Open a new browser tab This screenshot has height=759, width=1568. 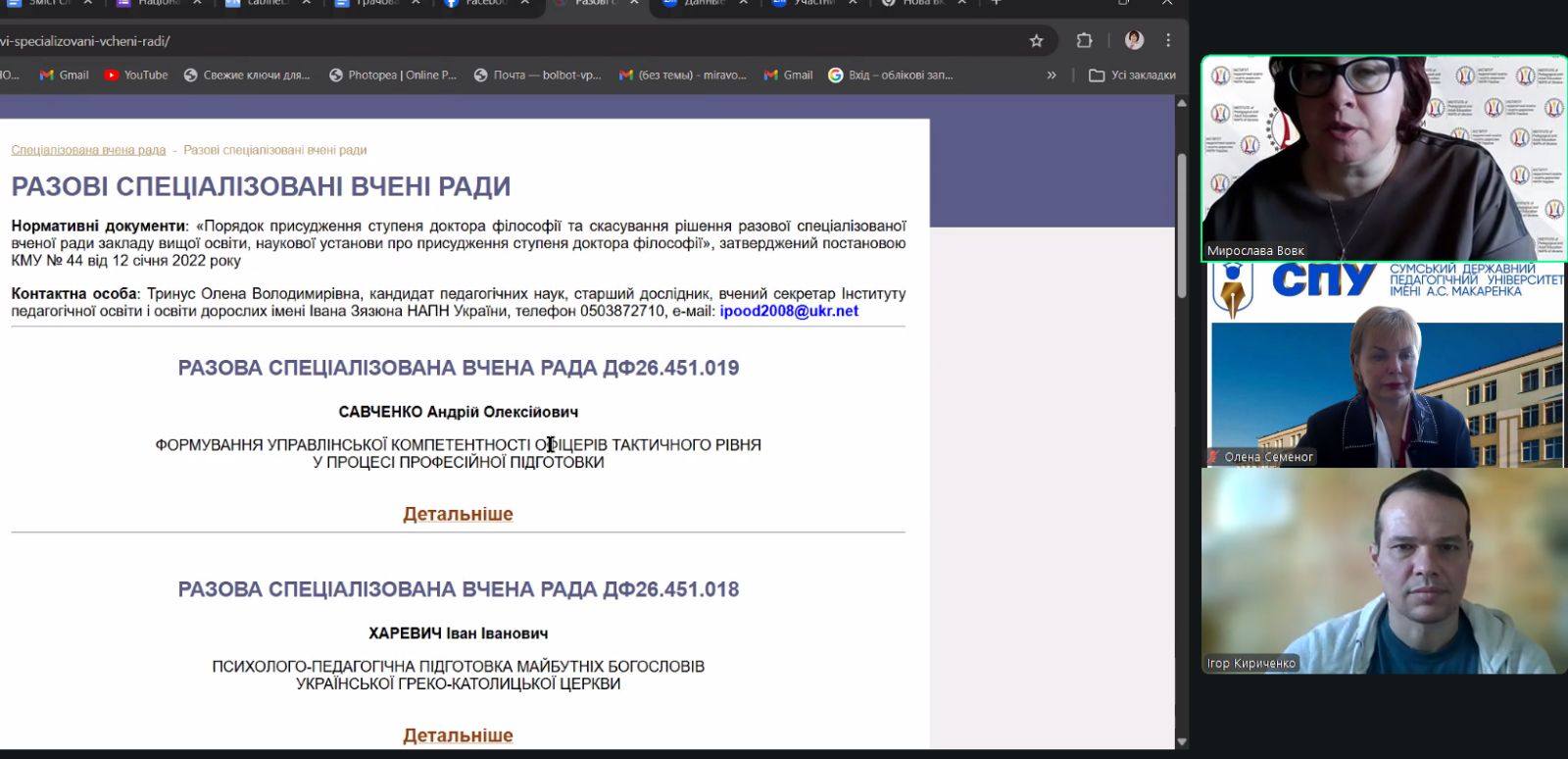[996, 4]
